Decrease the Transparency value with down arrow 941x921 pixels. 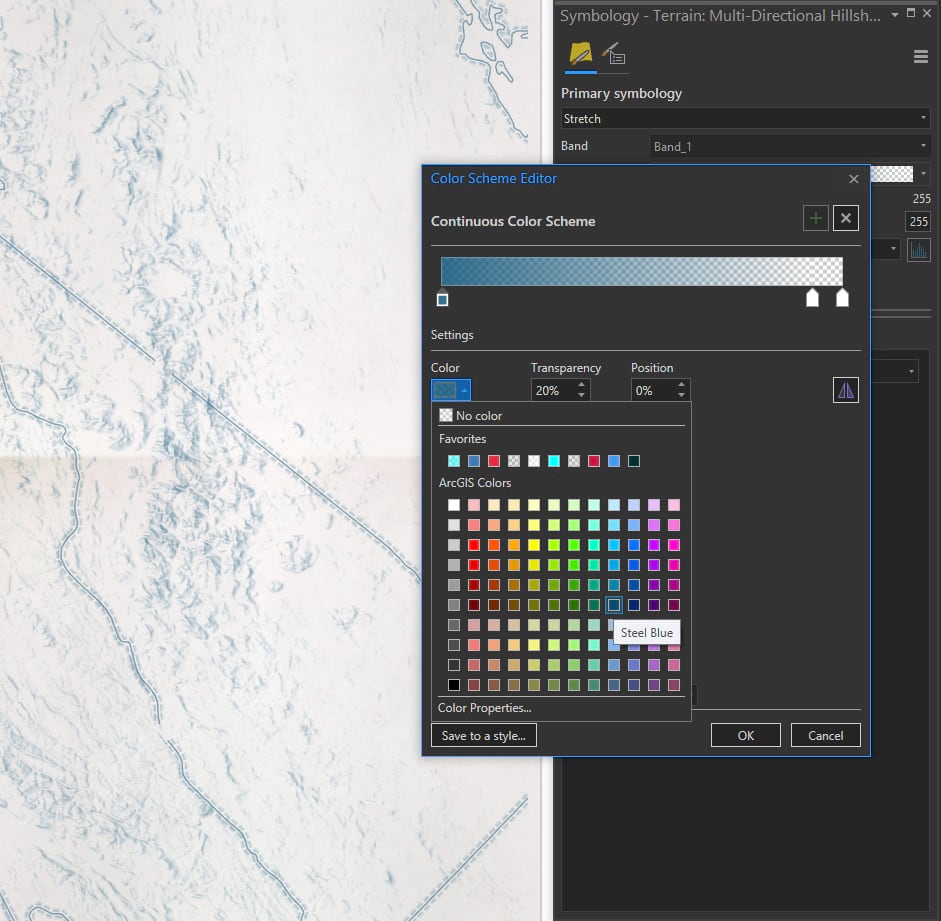[581, 395]
